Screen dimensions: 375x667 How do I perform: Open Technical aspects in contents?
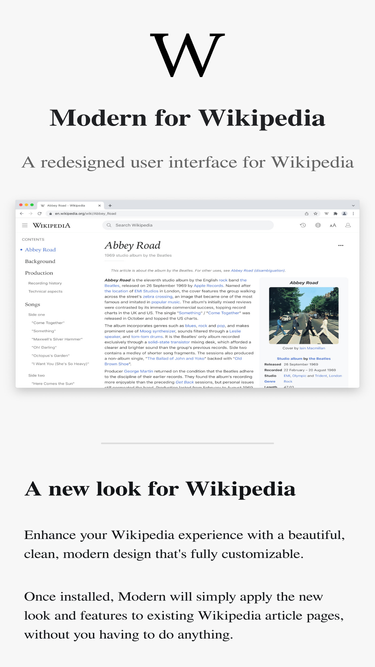click(x=45, y=291)
